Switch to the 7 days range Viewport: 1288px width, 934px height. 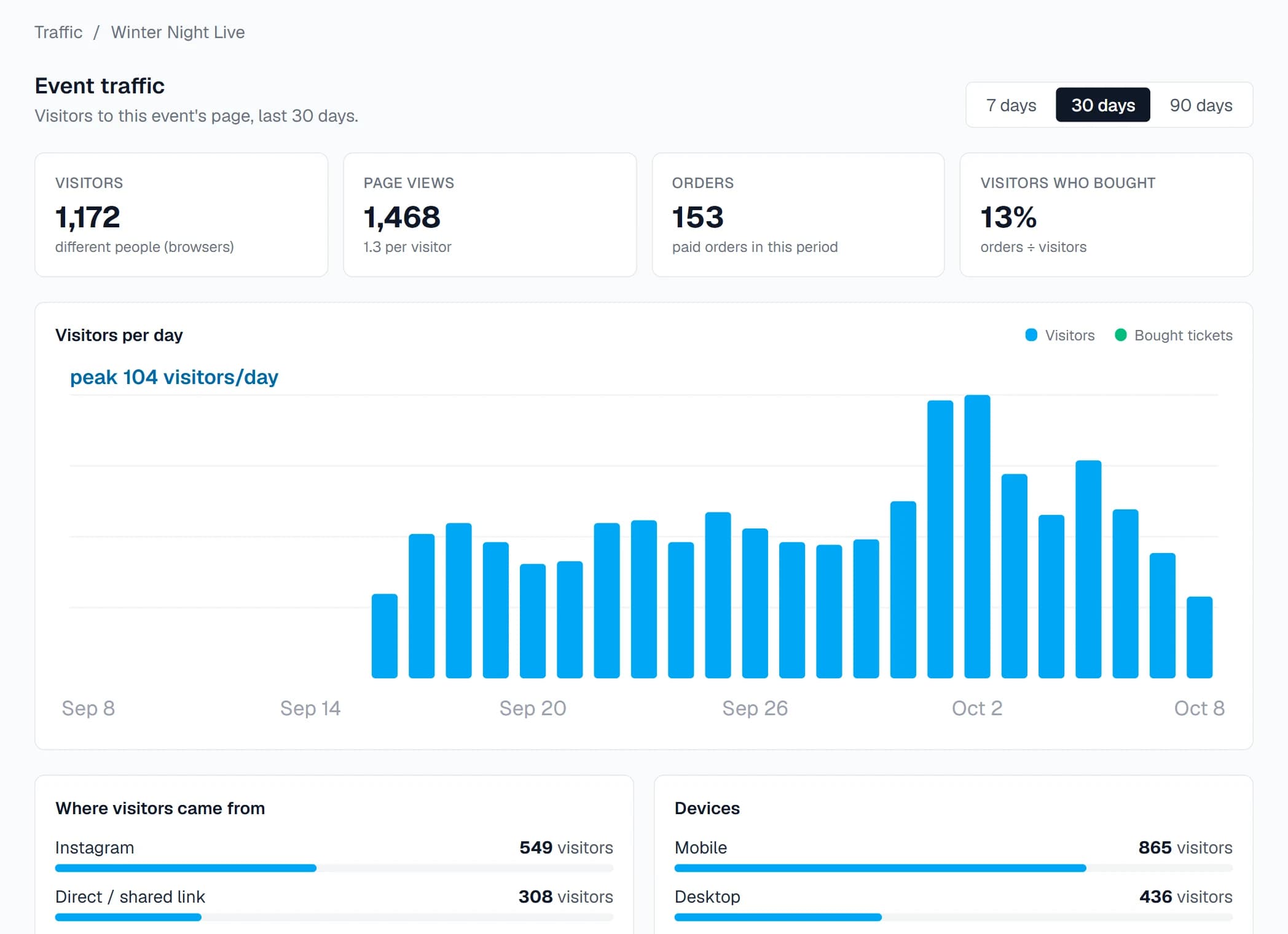pos(1011,105)
